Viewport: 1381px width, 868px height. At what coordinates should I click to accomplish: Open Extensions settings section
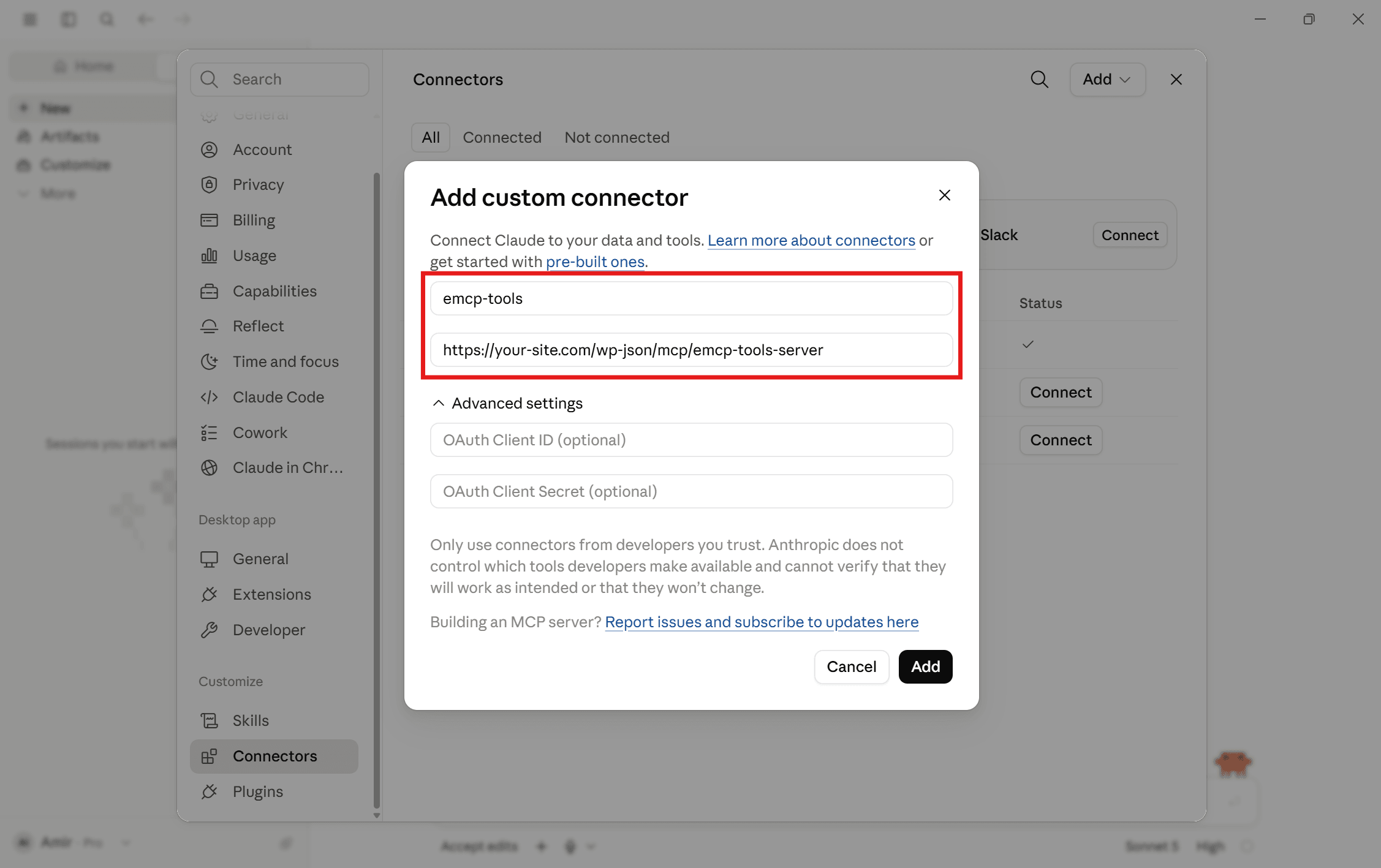pos(274,594)
